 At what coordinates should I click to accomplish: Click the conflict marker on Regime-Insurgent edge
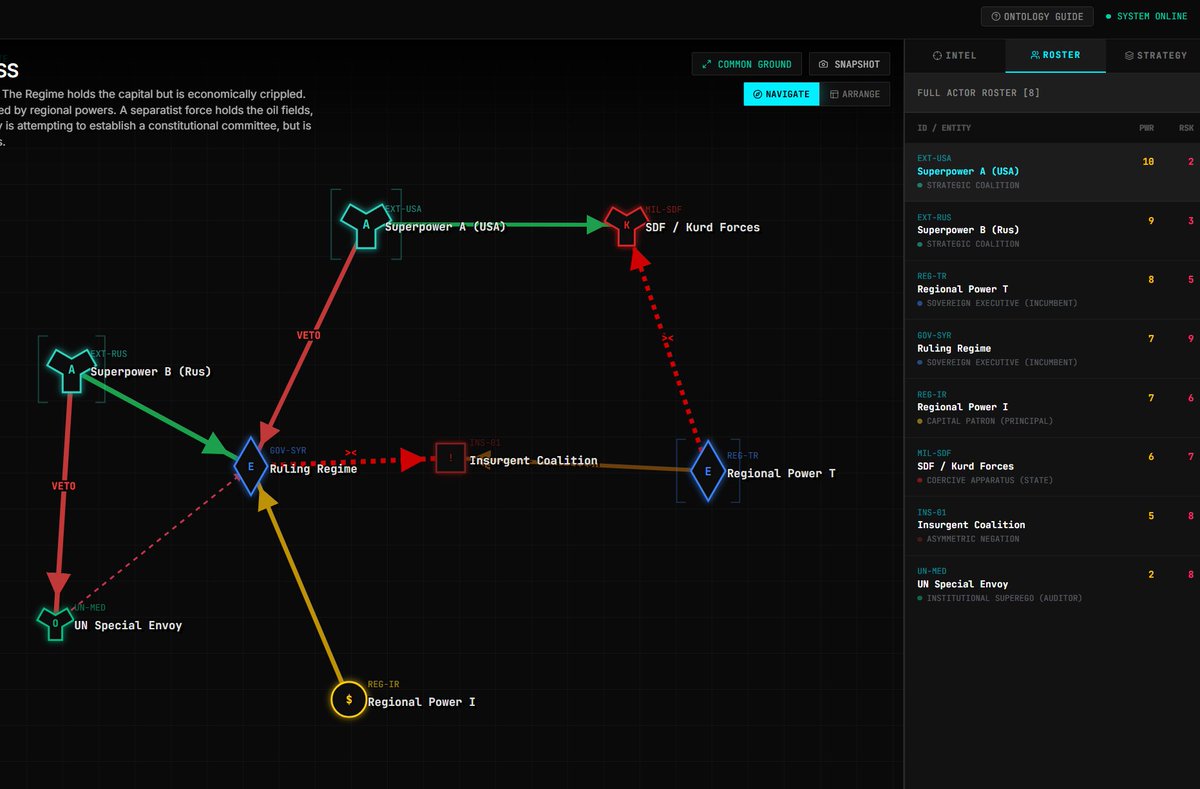point(351,453)
